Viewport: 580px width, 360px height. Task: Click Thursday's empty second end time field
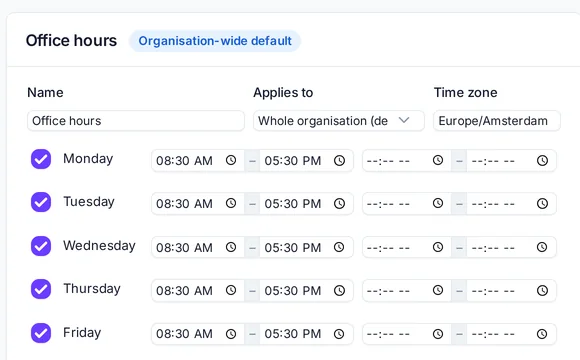tap(511, 290)
